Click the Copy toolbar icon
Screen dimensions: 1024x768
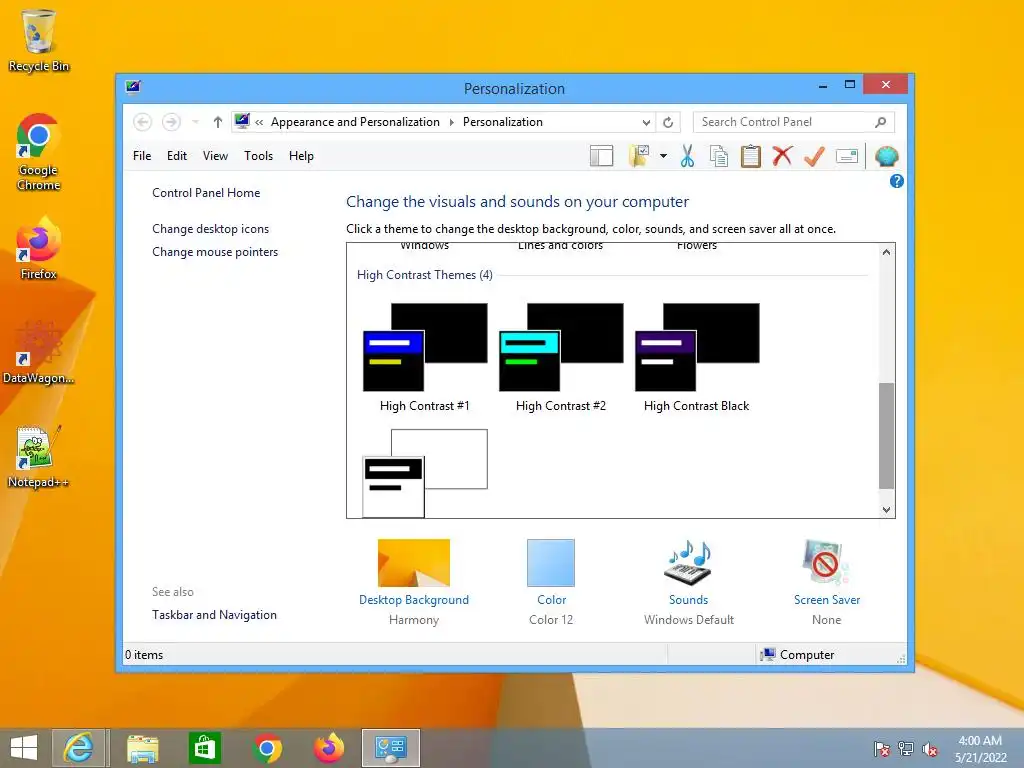pos(719,156)
